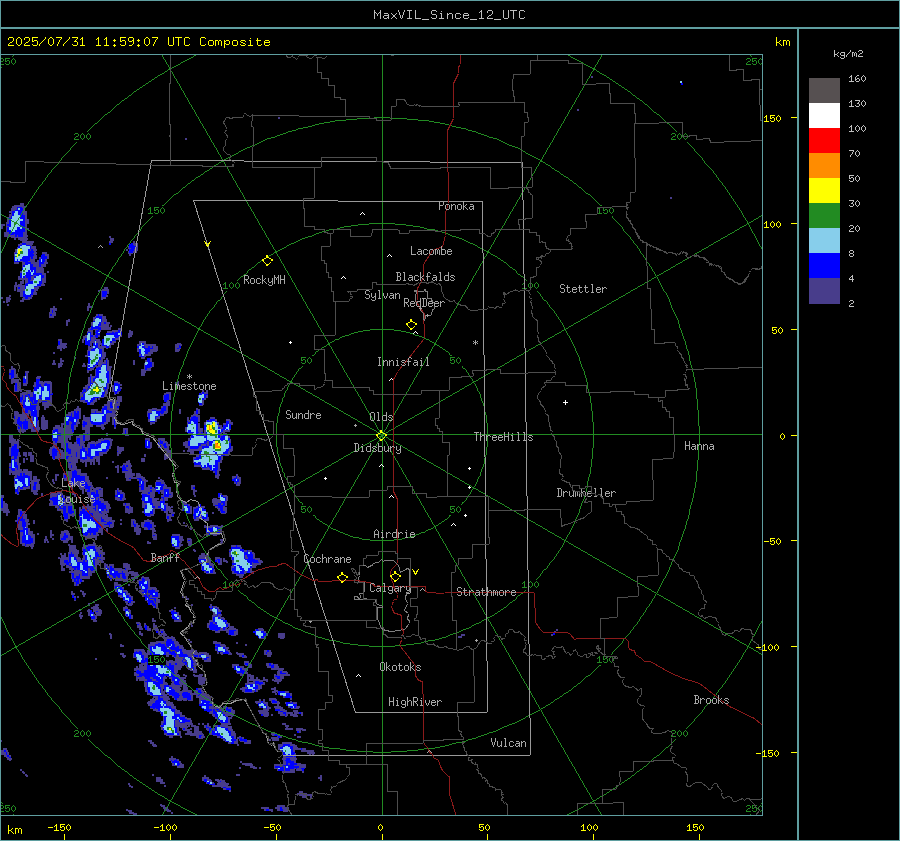Select the white 100-130 legend color
Viewport: 900px width, 841px height.
pos(824,115)
